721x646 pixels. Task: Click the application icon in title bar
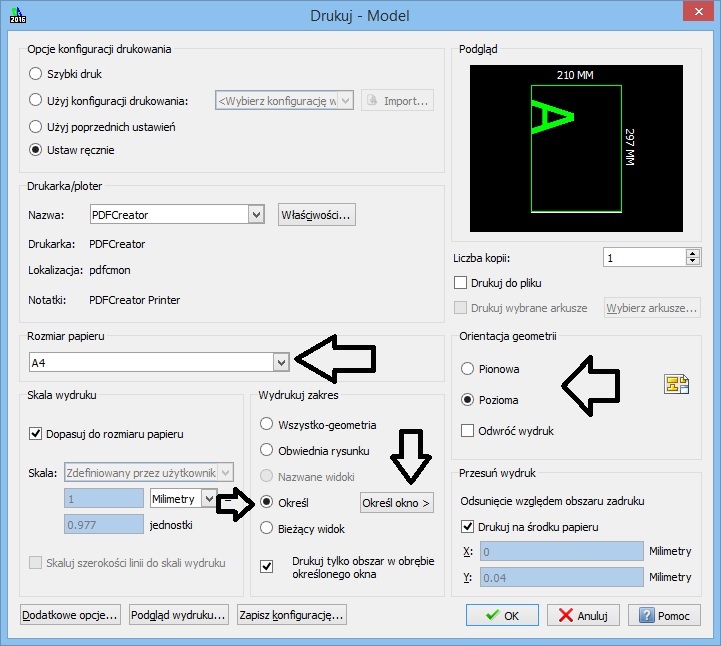[17, 15]
